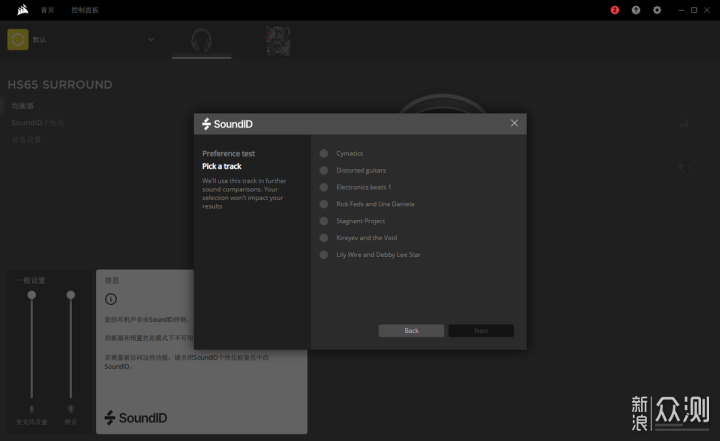Click the 'Preference test' label

[x=228, y=153]
